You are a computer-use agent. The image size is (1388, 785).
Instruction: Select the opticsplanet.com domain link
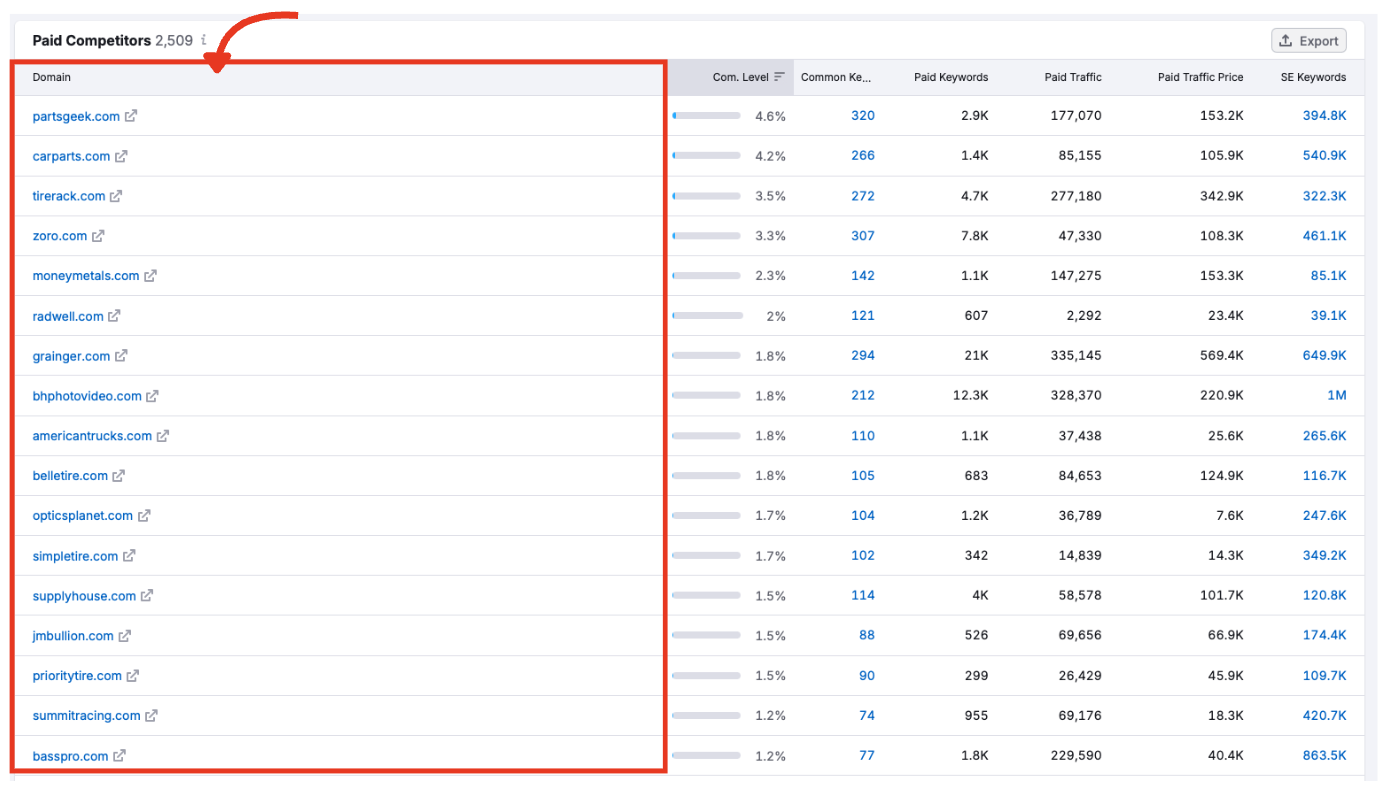point(83,516)
